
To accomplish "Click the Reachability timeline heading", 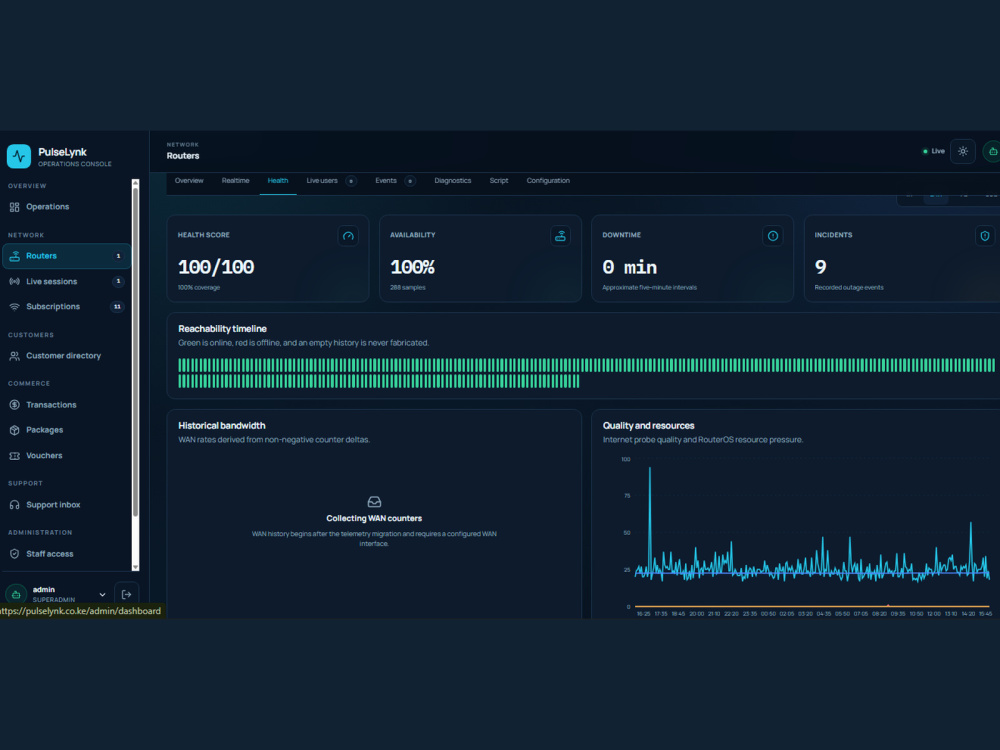I will pos(222,329).
